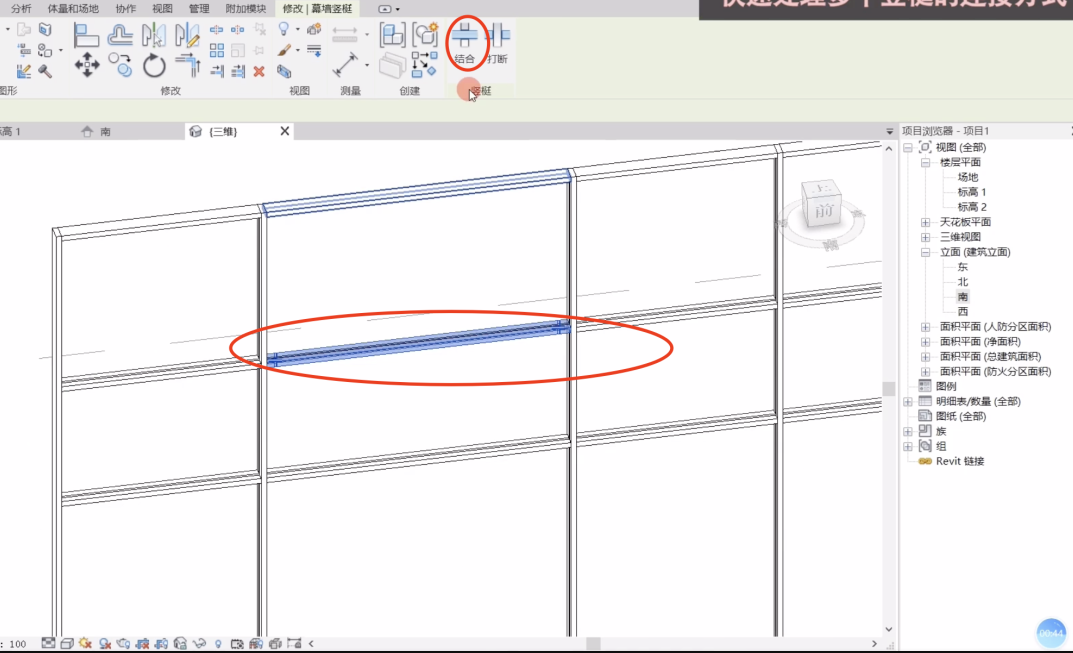
Task: Select the Move tool with four arrows
Action: 87,66
